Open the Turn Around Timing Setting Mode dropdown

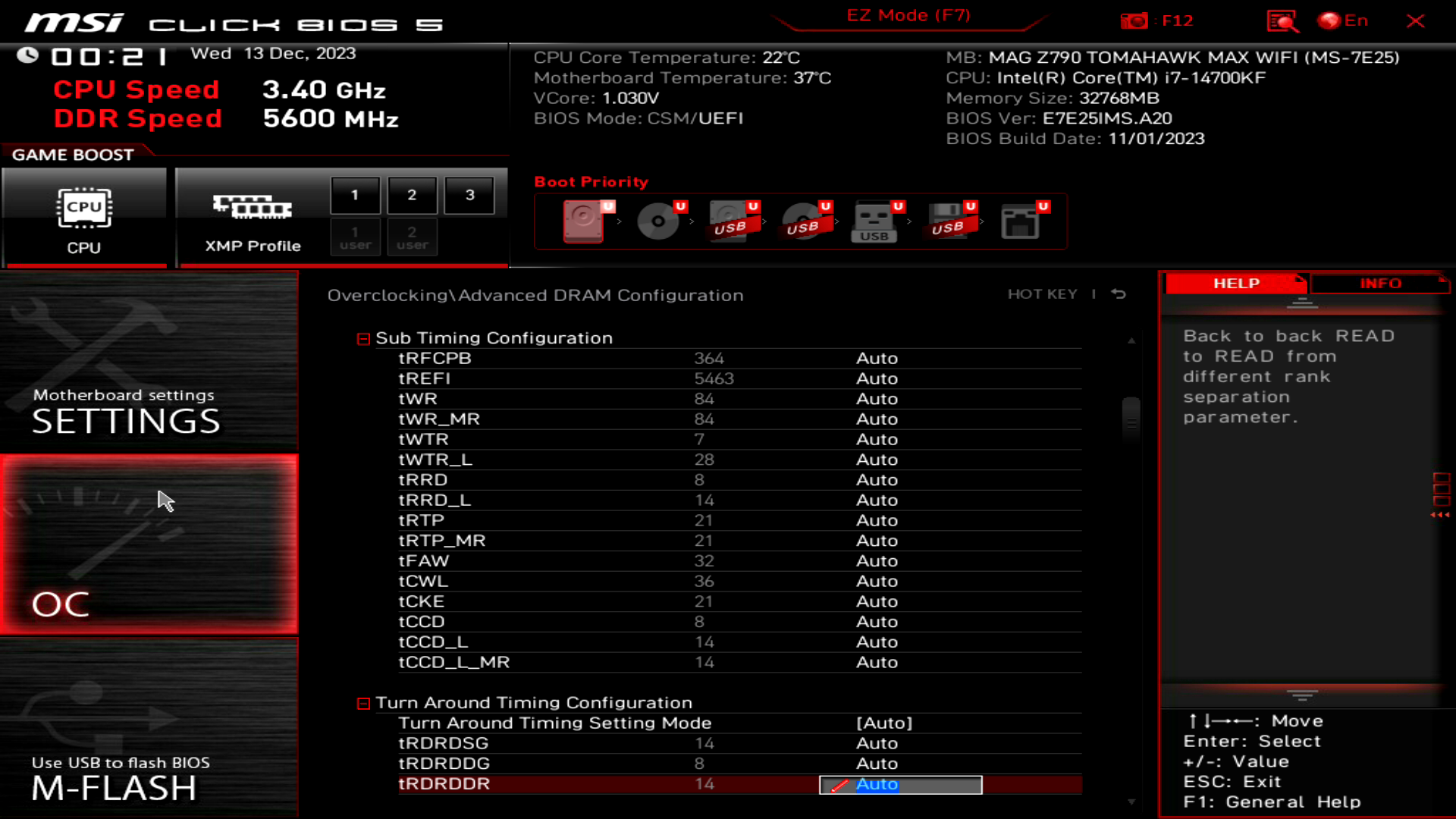[886, 723]
